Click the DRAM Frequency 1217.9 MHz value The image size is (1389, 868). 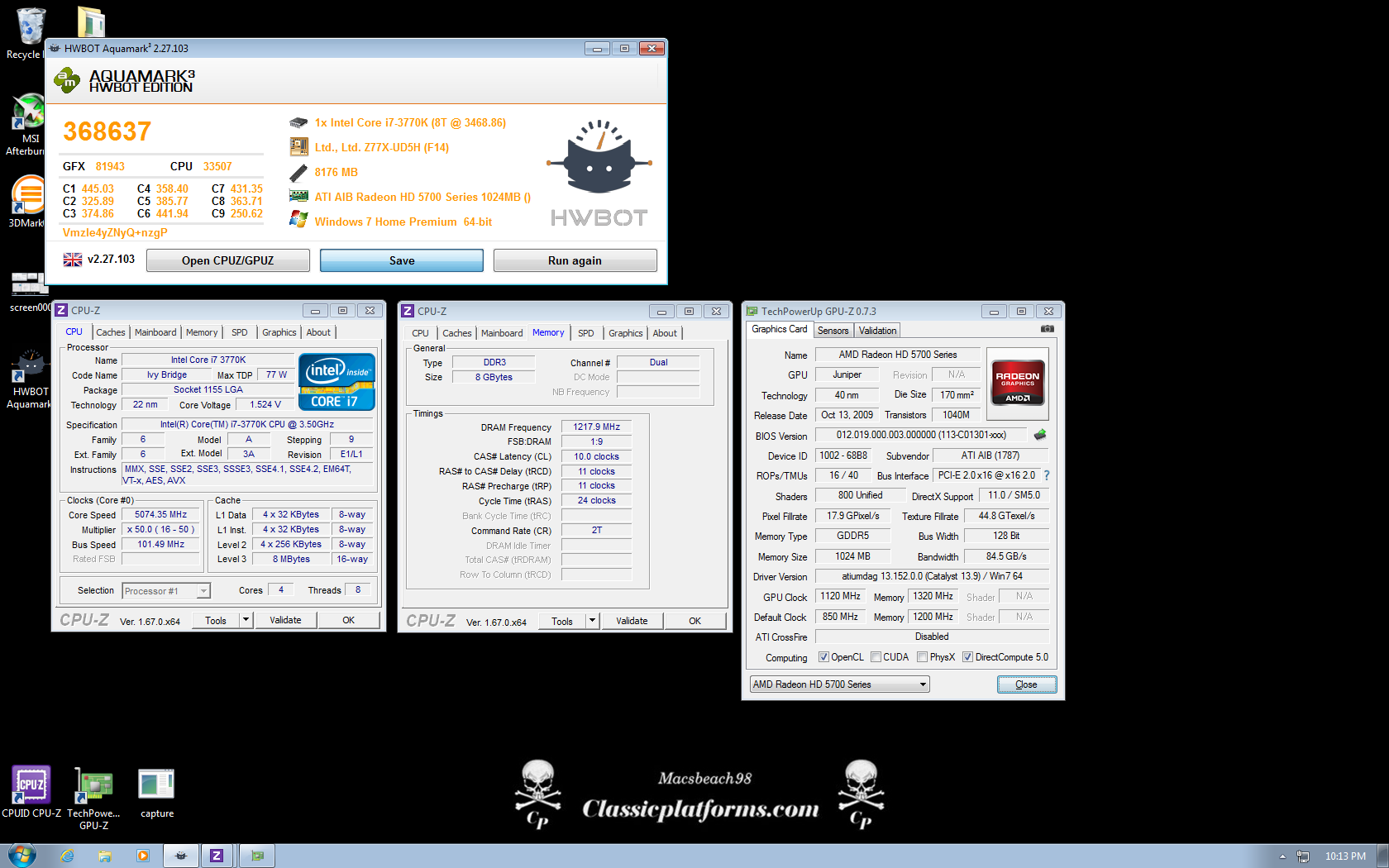(597, 427)
